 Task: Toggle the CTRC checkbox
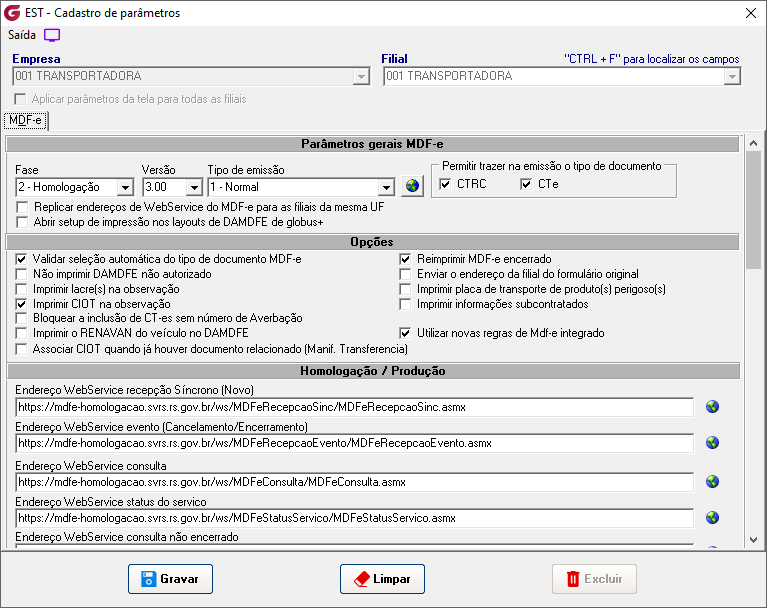445,184
